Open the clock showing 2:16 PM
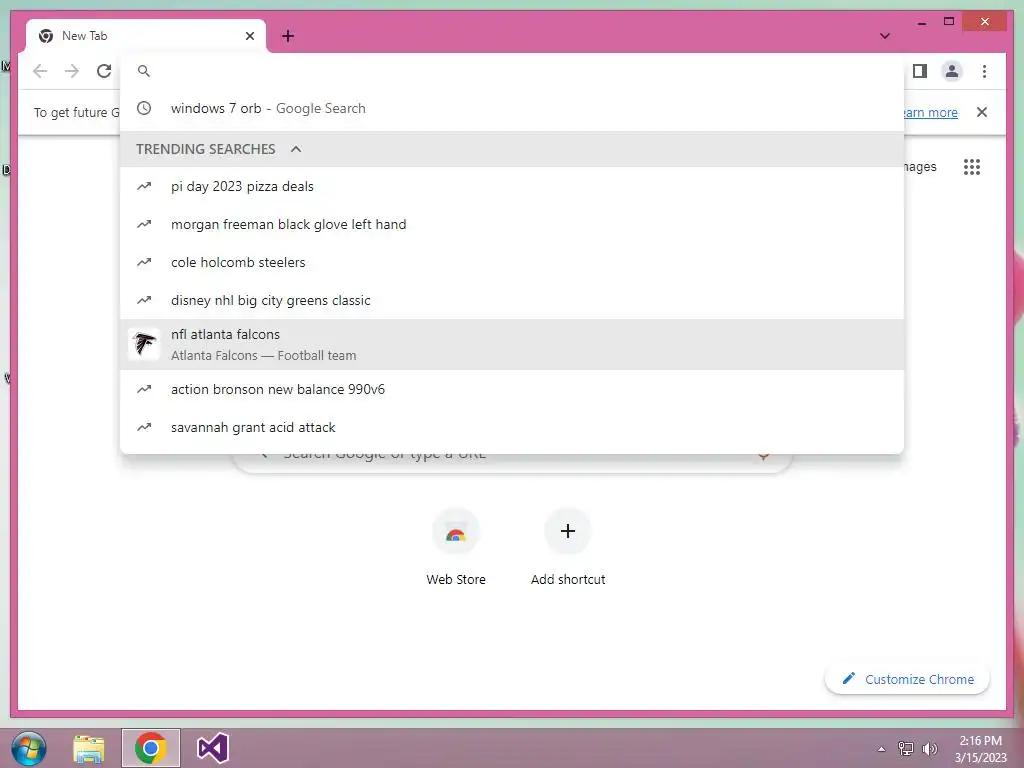 coord(981,749)
